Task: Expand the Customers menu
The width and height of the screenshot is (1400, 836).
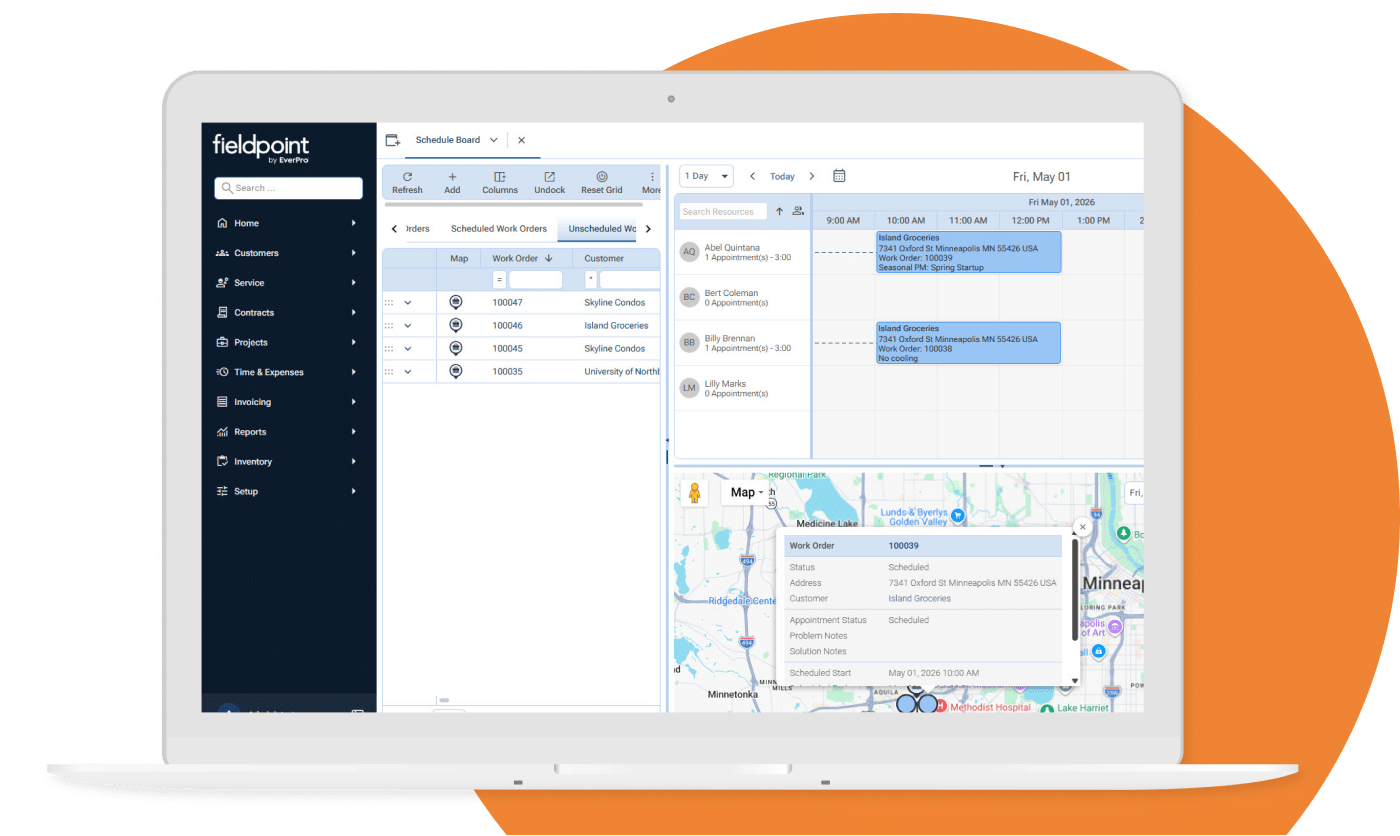Action: coord(288,253)
